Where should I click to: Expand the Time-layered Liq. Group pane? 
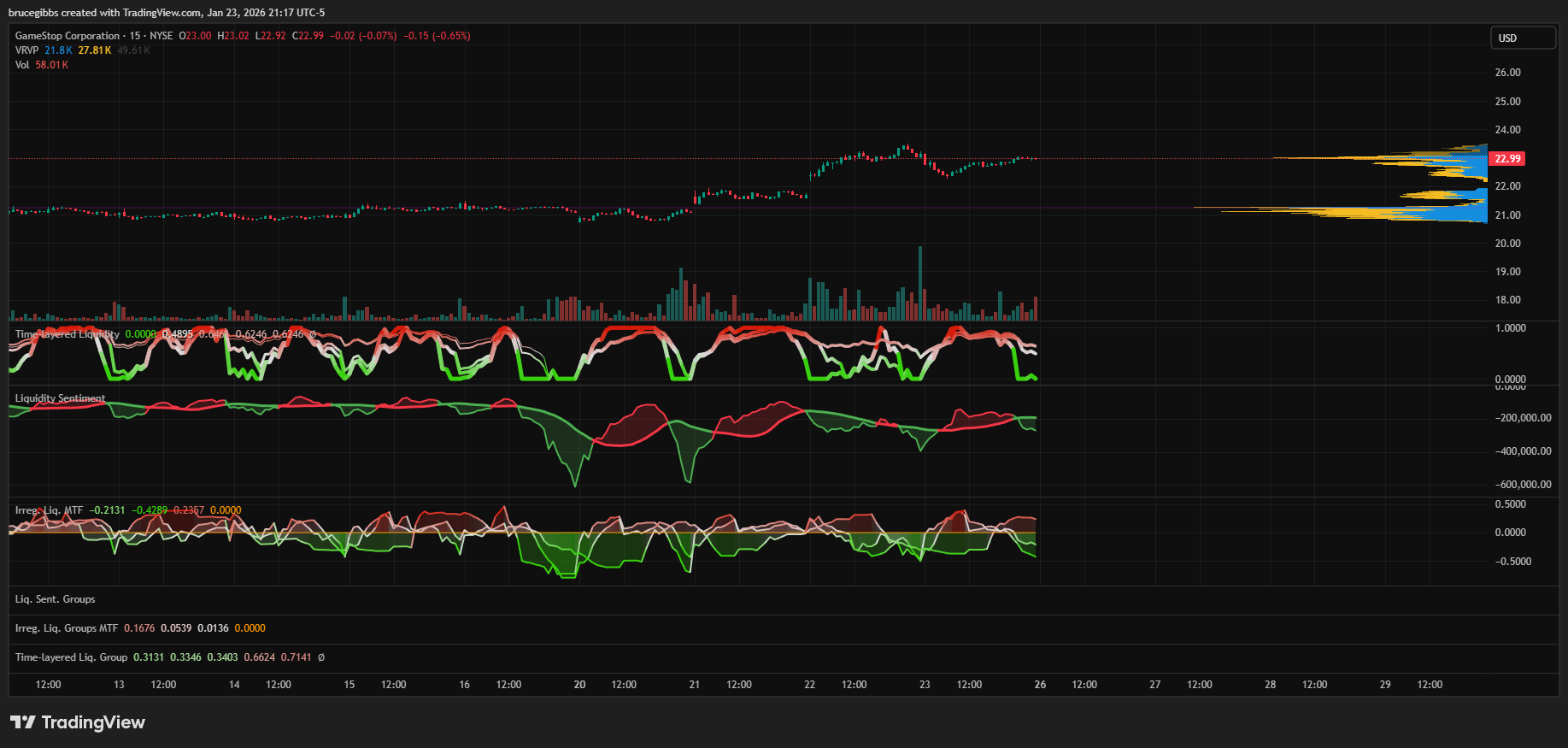71,657
